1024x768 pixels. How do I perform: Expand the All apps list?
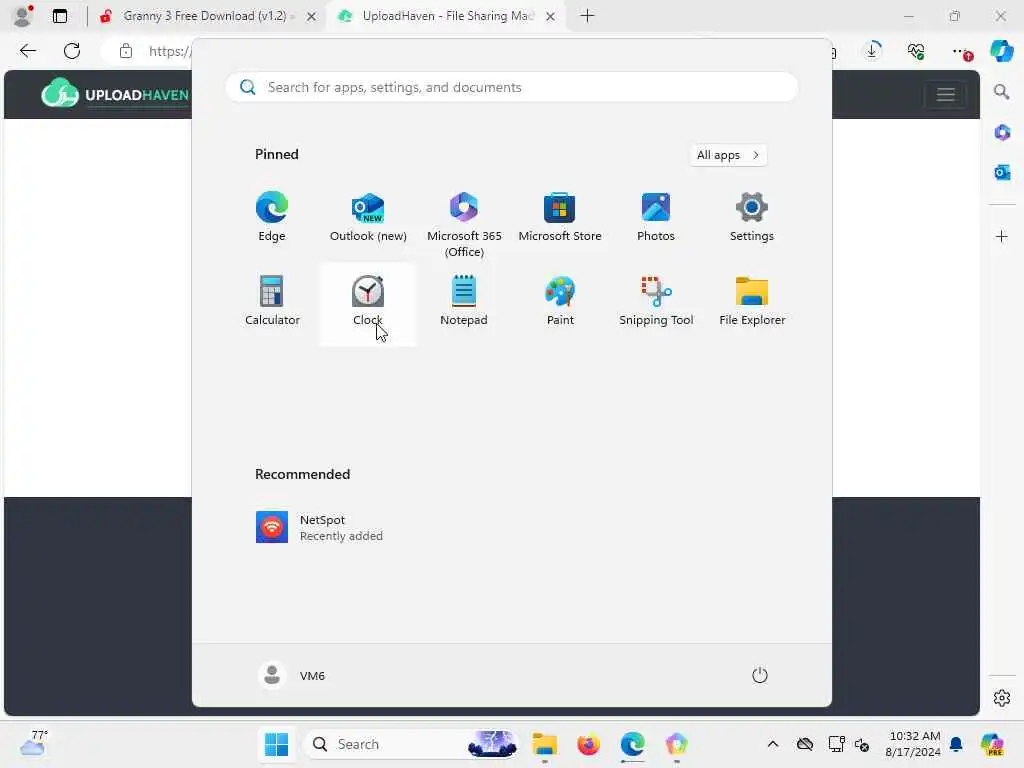pyautogui.click(x=728, y=155)
